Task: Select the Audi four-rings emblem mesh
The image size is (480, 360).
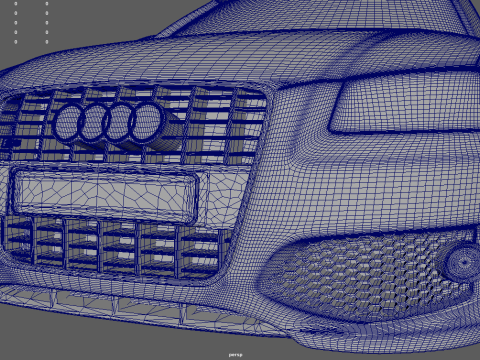Action: 109,123
